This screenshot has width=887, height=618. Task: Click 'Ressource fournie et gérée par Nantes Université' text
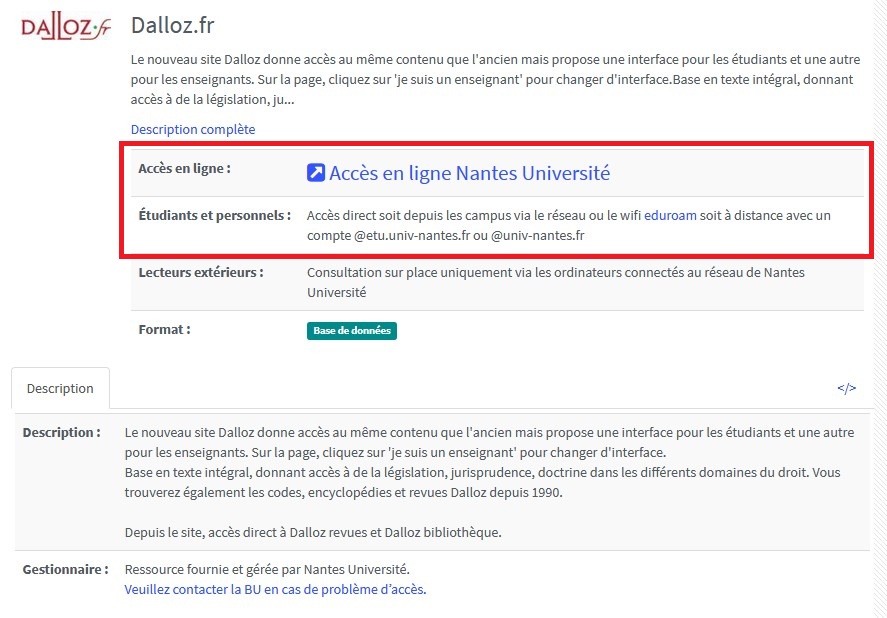coord(267,569)
